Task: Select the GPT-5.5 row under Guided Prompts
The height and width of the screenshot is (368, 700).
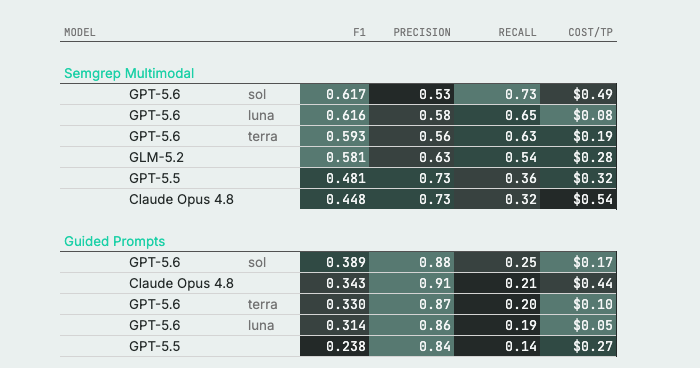Action: pos(338,346)
